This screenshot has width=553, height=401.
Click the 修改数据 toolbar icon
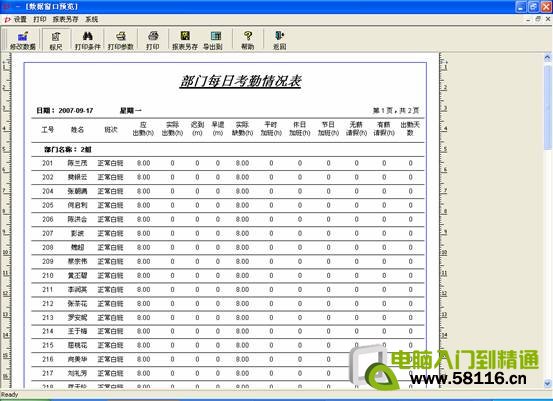coord(23,40)
